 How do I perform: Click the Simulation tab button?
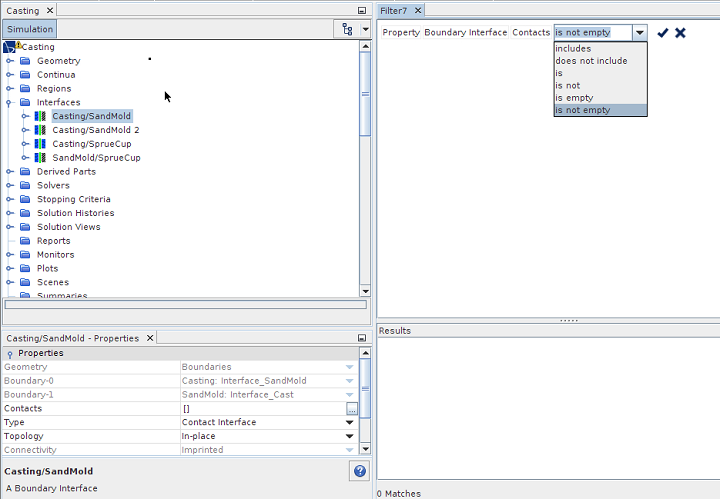click(29, 30)
